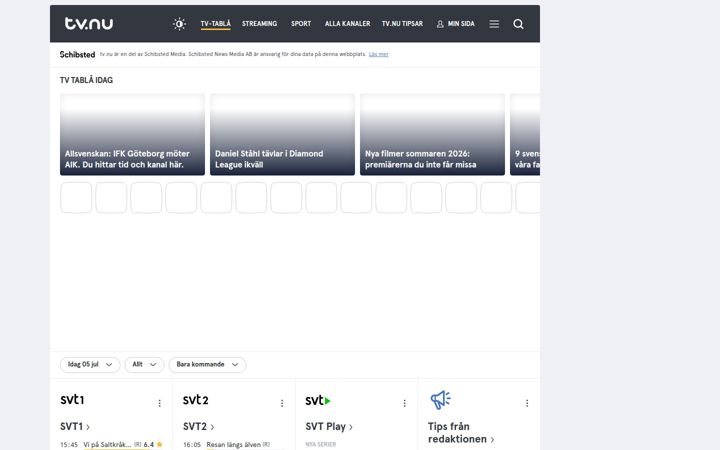Follow the Läs mer link
The image size is (720, 450).
(x=378, y=54)
